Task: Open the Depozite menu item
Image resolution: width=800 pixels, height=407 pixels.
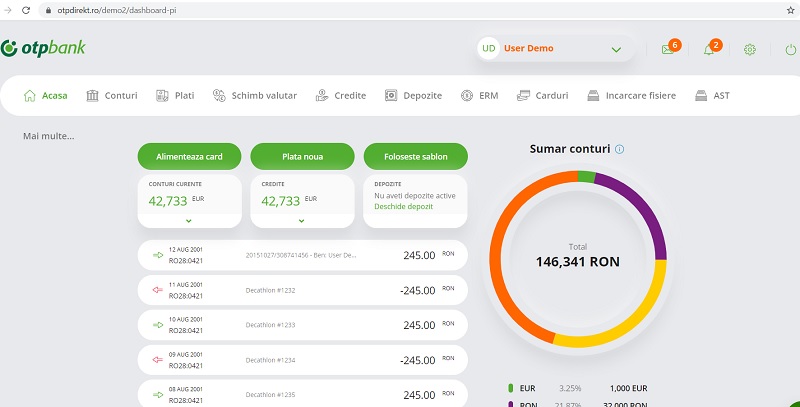Action: point(413,95)
